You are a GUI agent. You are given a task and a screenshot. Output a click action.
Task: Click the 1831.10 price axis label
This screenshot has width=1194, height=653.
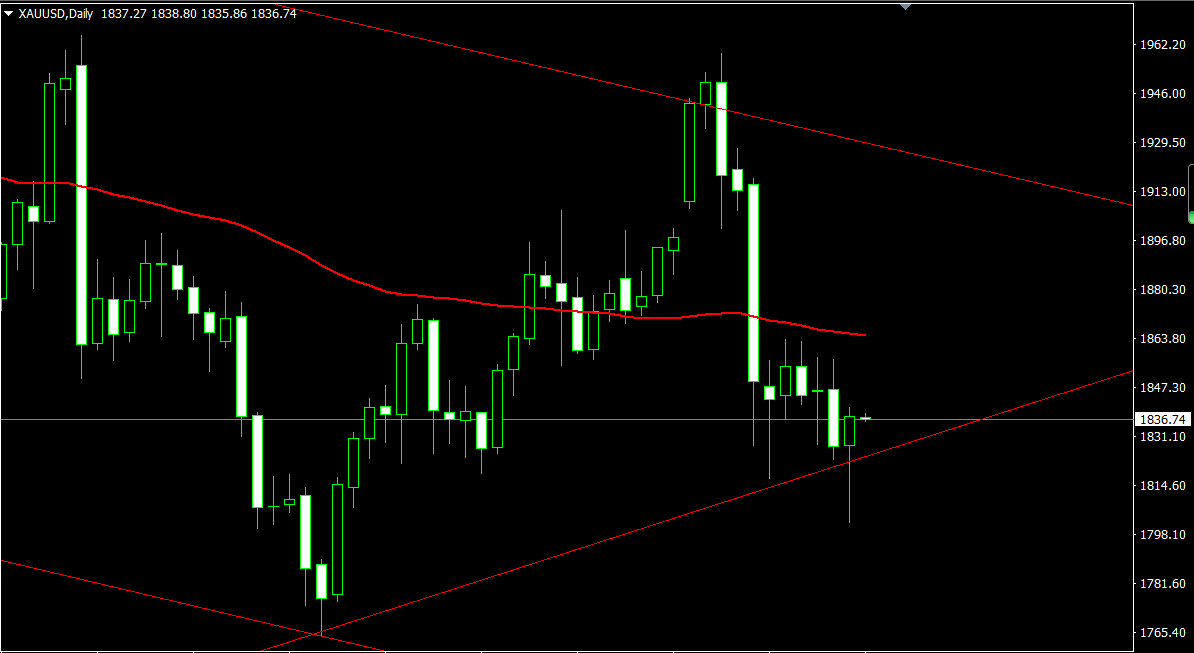pyautogui.click(x=1162, y=436)
